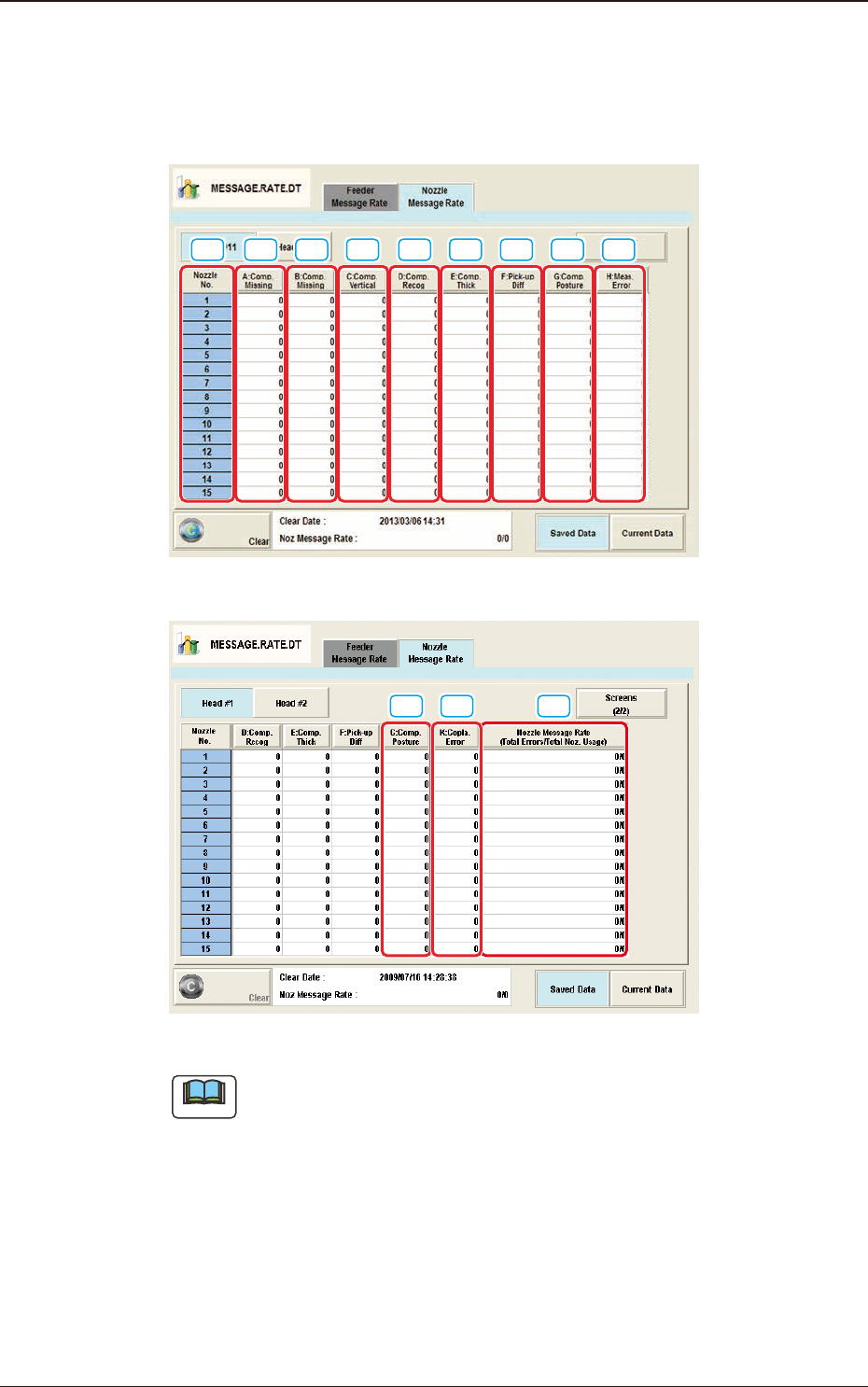Select nozzle row 14 in the 2009-dated screen

pyautogui.click(x=206, y=935)
